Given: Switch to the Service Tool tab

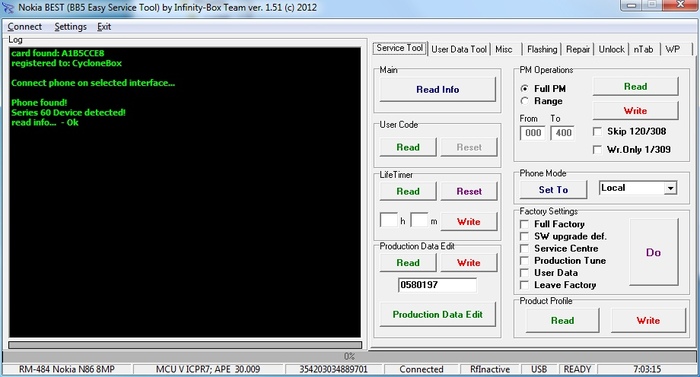Looking at the screenshot, I should point(400,48).
